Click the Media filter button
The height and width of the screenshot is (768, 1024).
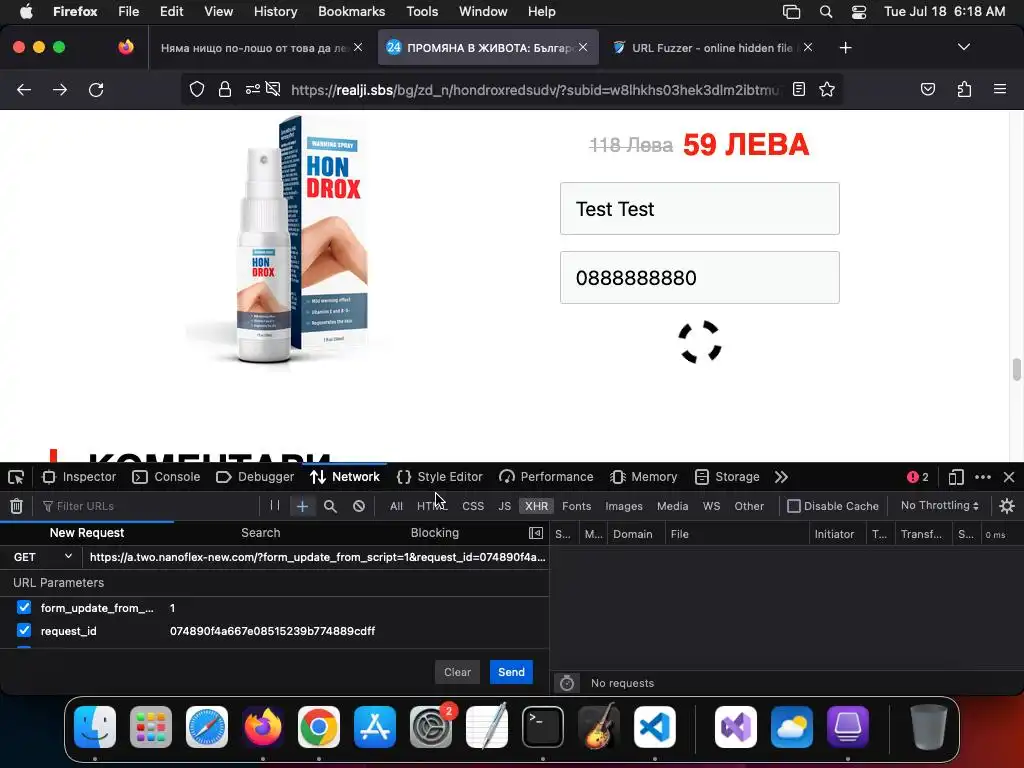pyautogui.click(x=672, y=506)
